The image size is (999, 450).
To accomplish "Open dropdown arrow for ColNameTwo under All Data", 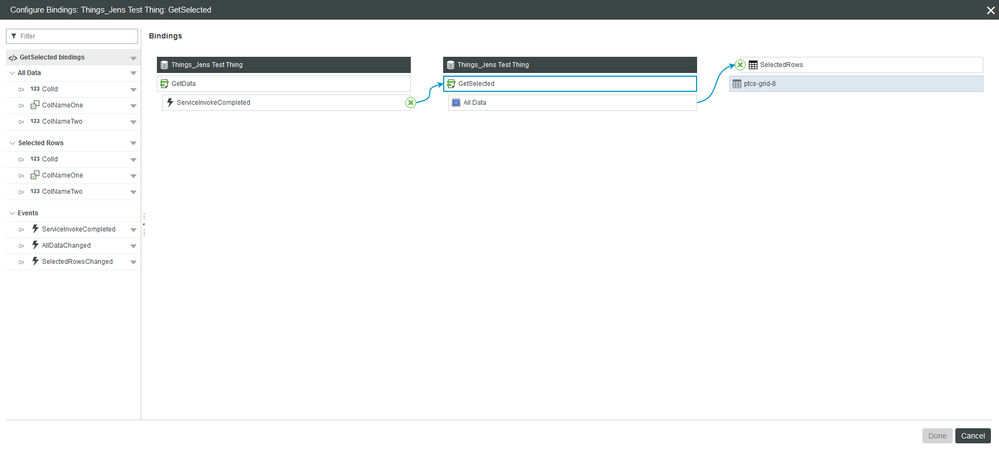I will pos(133,122).
